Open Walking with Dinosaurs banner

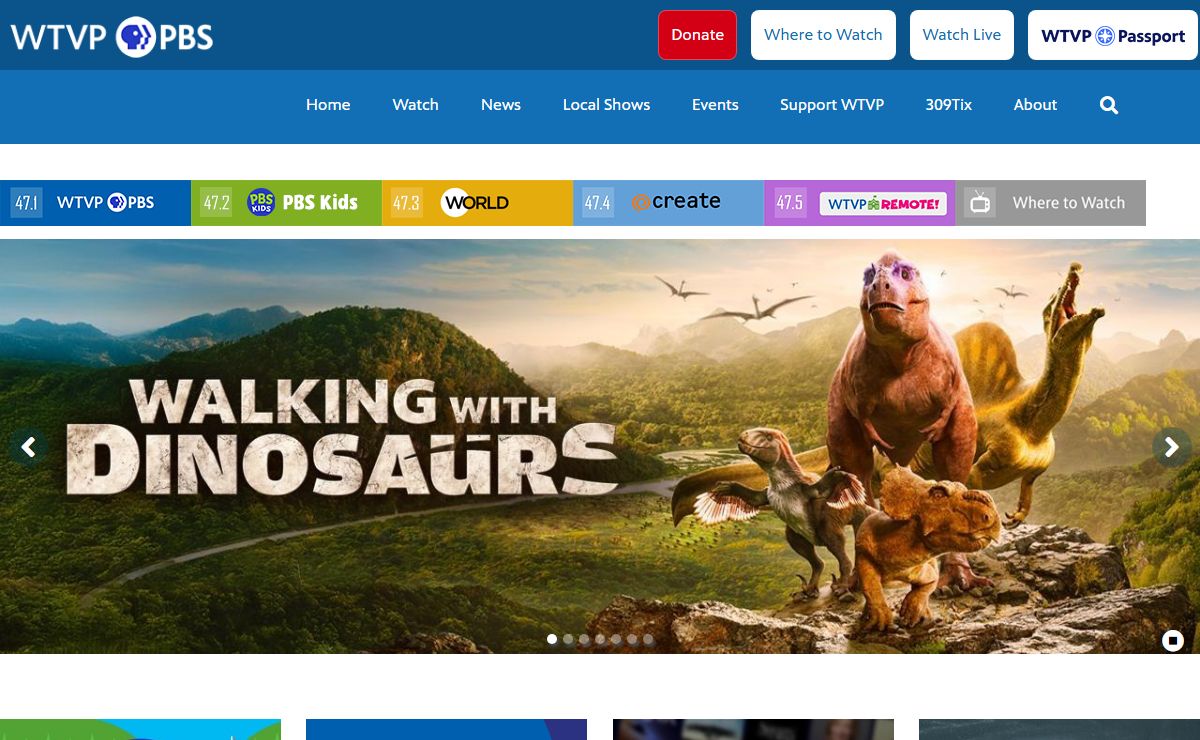pyautogui.click(x=600, y=446)
